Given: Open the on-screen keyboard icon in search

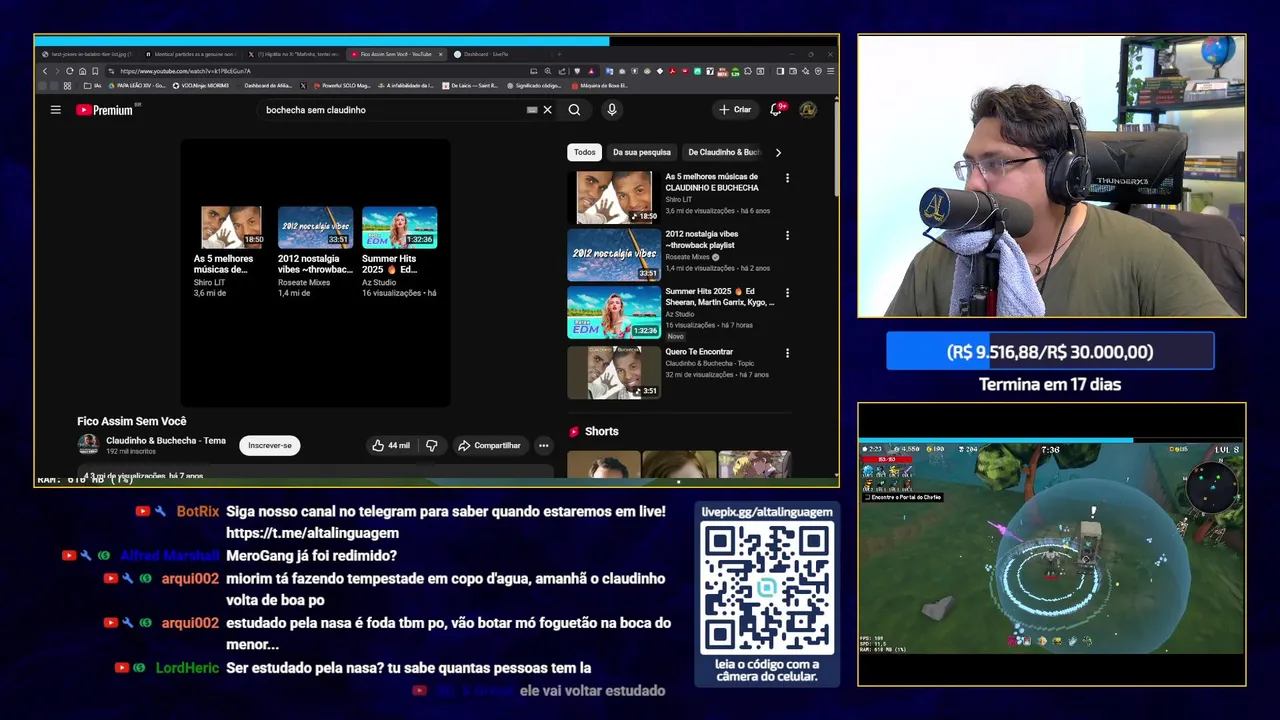Looking at the screenshot, I should 532,110.
